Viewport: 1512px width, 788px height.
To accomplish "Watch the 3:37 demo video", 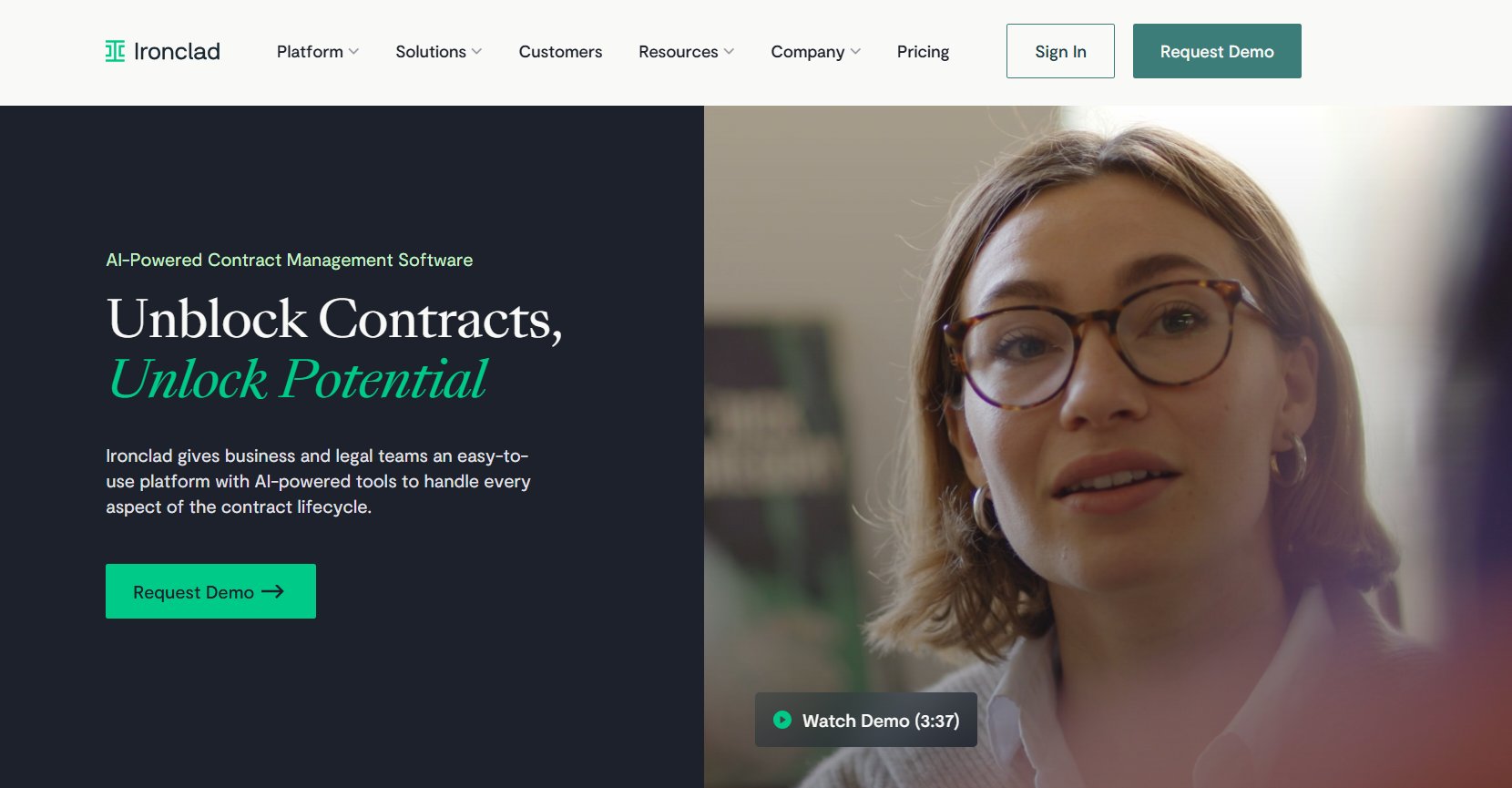I will [x=866, y=720].
